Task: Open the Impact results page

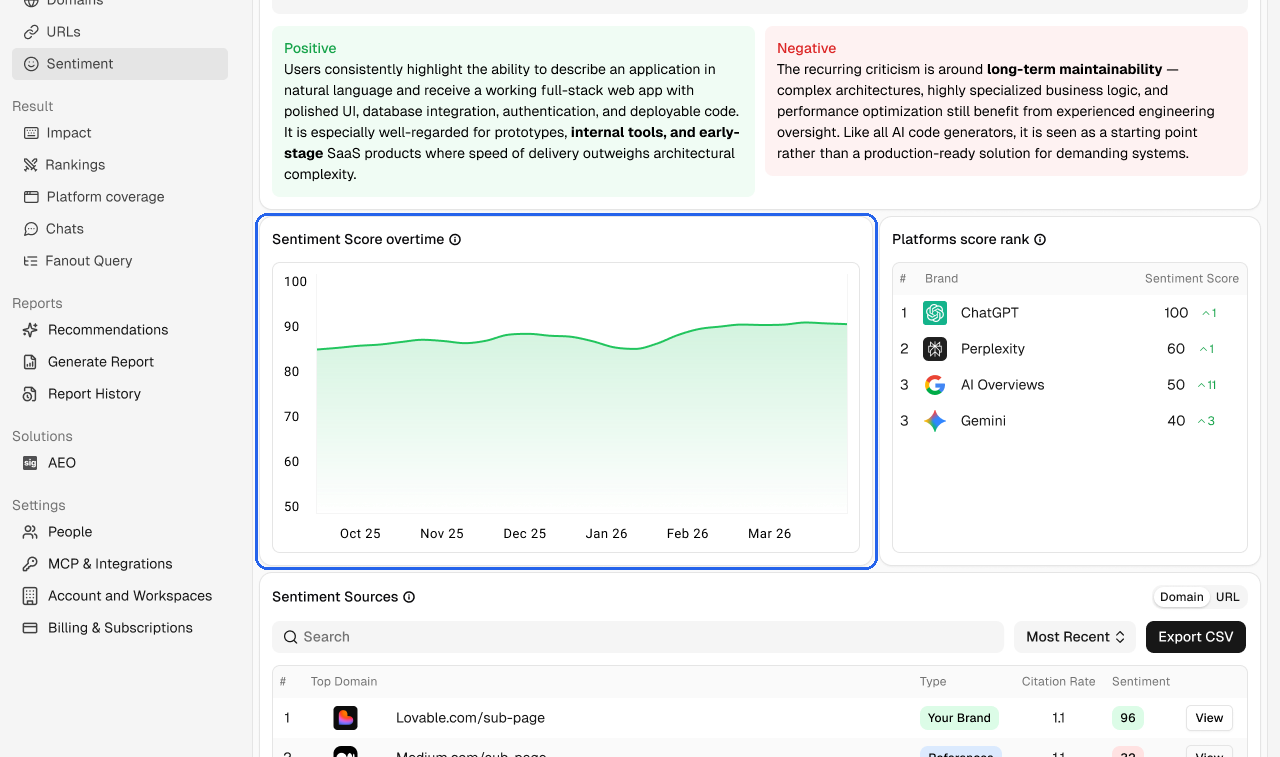Action: (120, 133)
